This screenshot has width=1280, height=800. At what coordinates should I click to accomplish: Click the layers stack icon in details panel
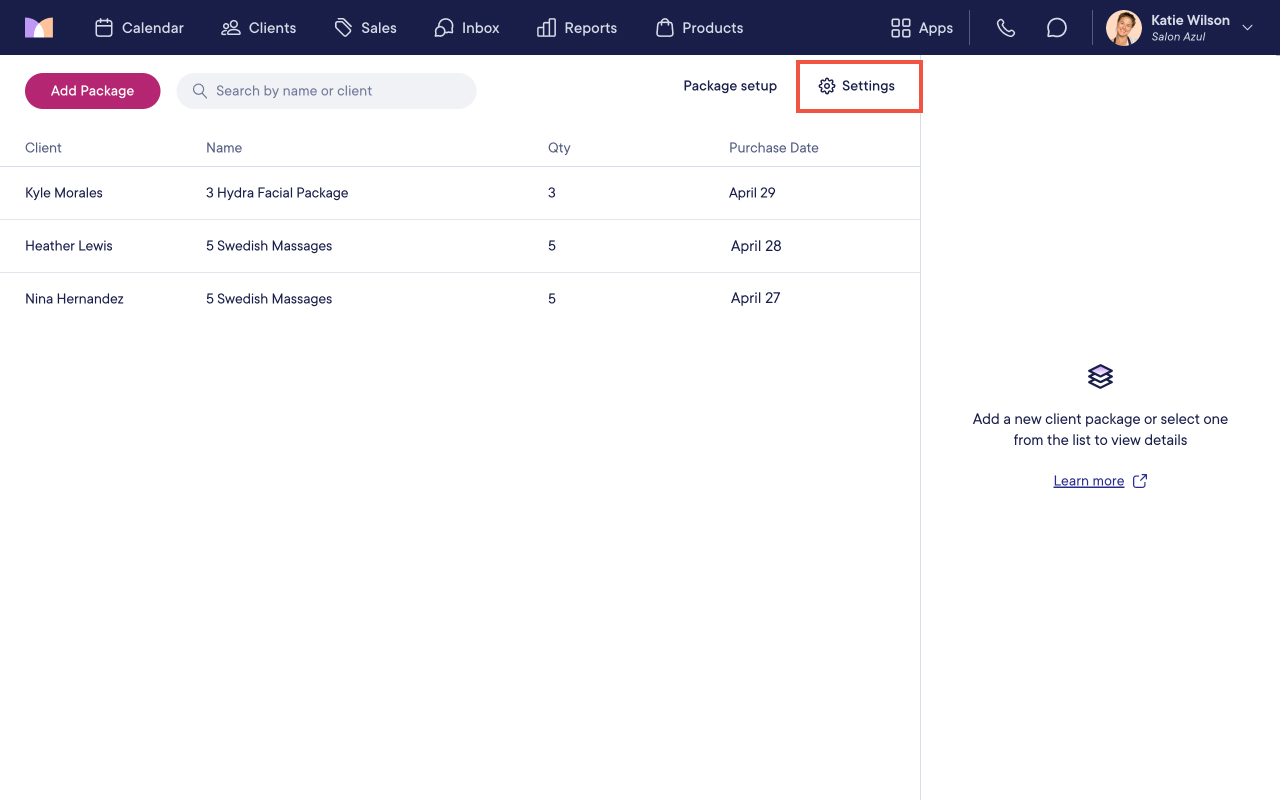click(x=1100, y=377)
